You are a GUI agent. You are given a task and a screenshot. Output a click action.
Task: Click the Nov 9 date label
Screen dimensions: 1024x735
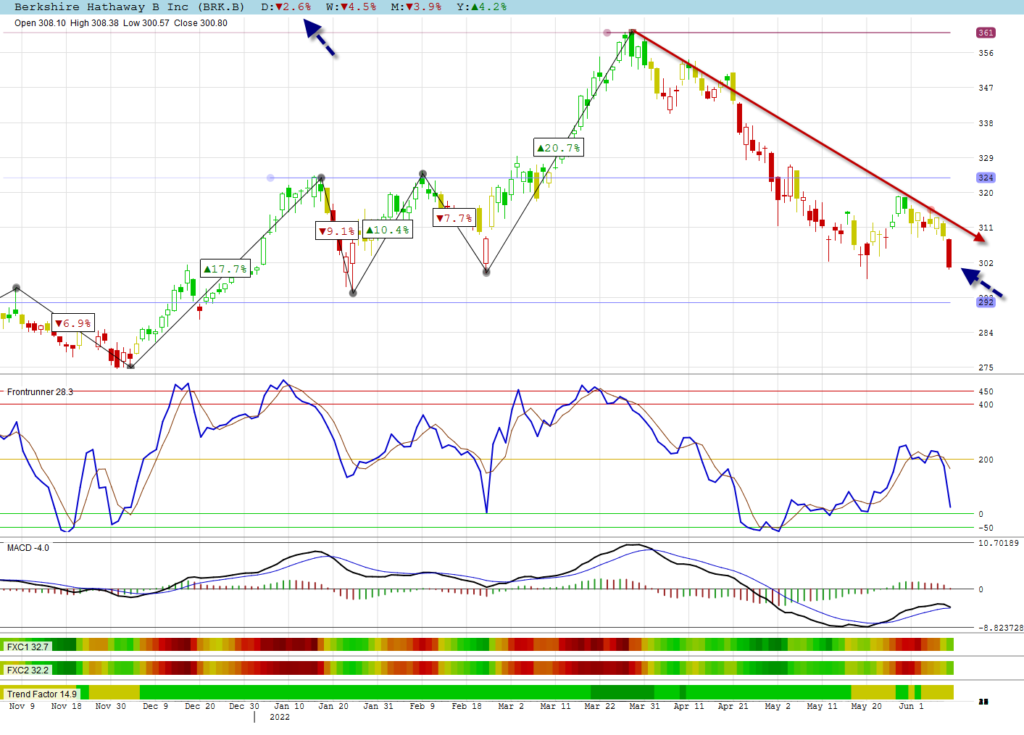(x=22, y=706)
